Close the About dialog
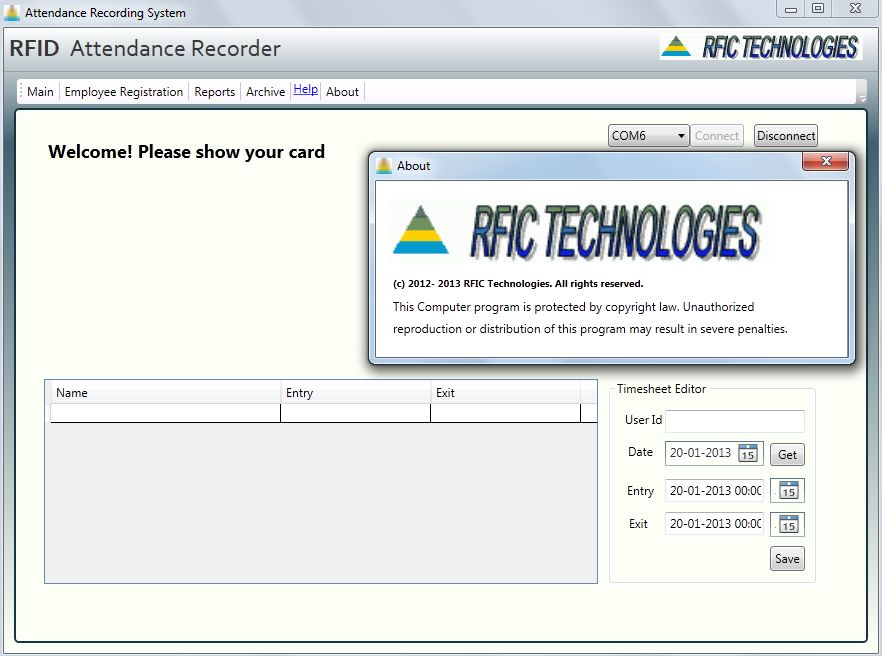This screenshot has width=882, height=656. tap(825, 161)
